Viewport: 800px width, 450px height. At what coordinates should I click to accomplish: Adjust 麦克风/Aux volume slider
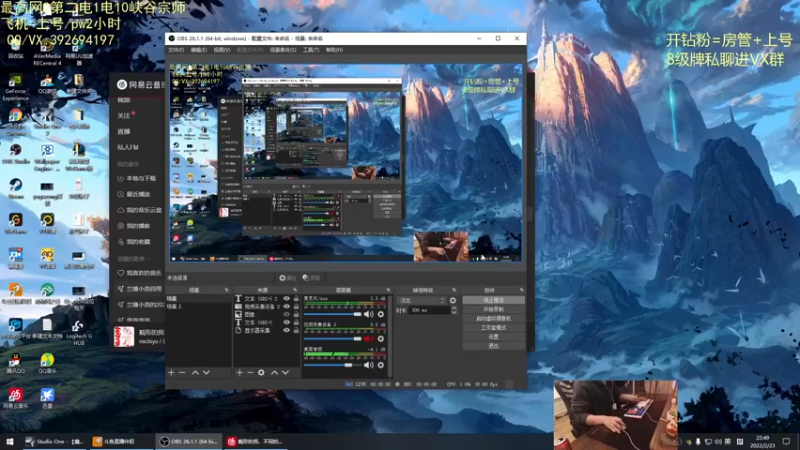pyautogui.click(x=333, y=314)
